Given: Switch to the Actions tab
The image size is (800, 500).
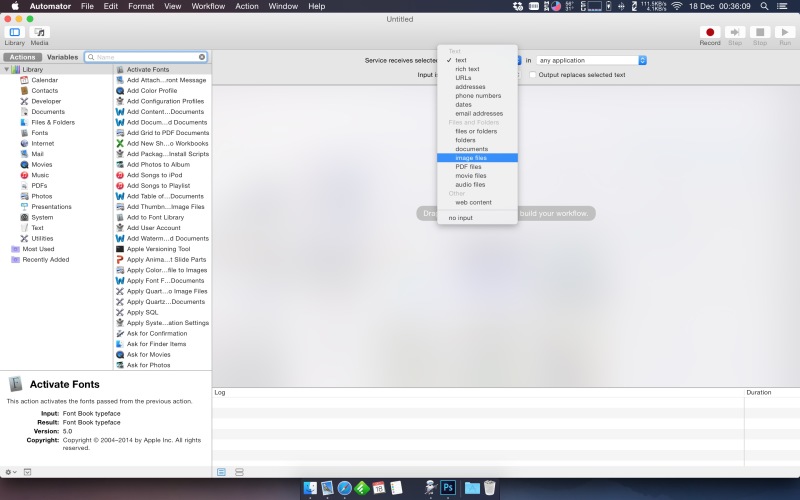Looking at the screenshot, I should pos(22,57).
